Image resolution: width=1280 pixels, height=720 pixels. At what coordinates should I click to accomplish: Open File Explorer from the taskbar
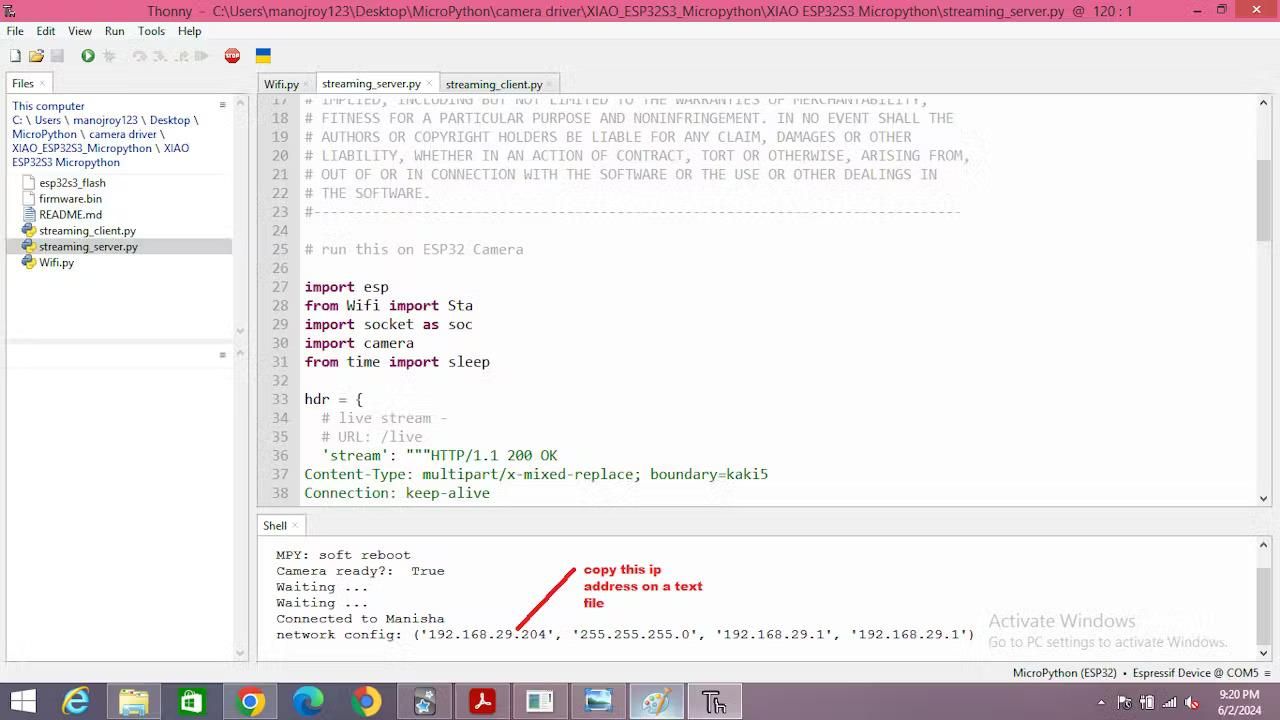pos(134,701)
